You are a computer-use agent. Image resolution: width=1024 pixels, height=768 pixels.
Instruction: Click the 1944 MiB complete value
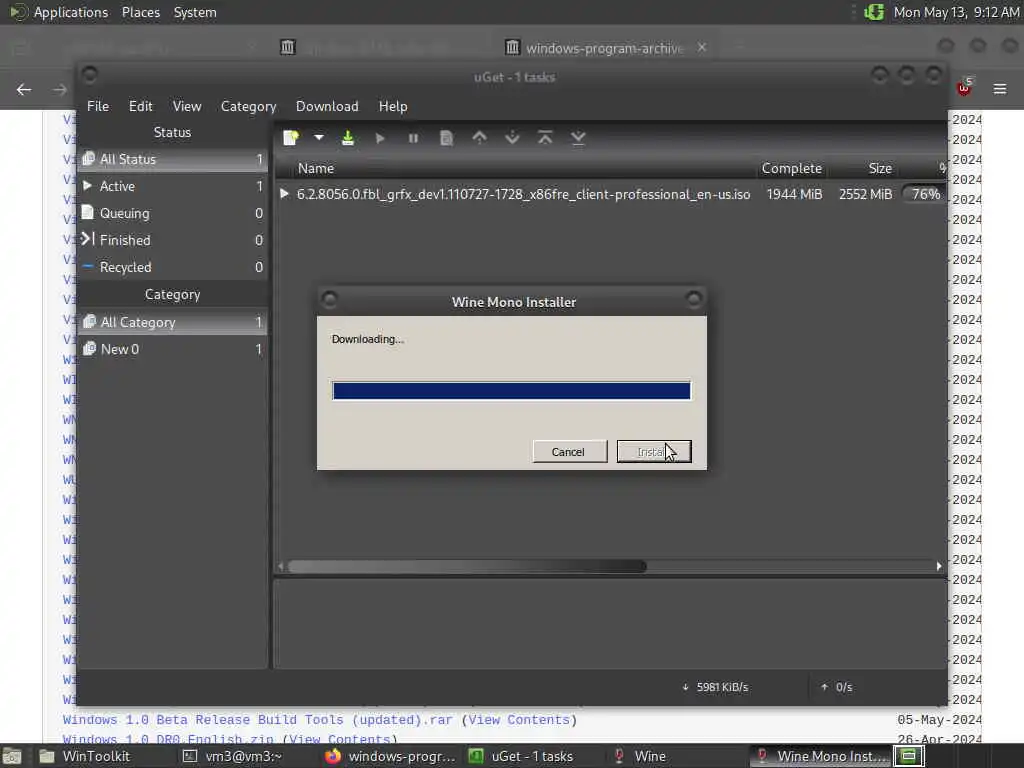pos(793,194)
